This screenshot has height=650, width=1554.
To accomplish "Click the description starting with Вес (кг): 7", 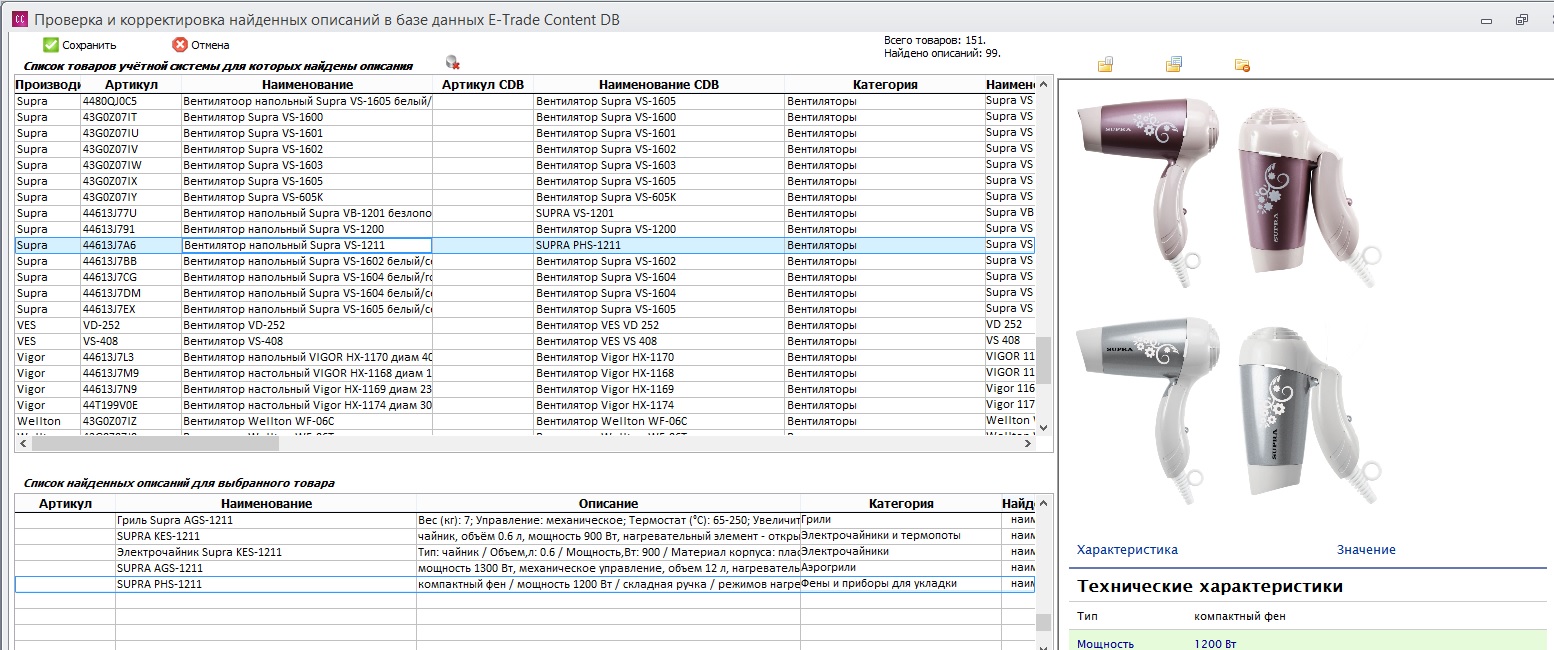I will tap(608, 520).
